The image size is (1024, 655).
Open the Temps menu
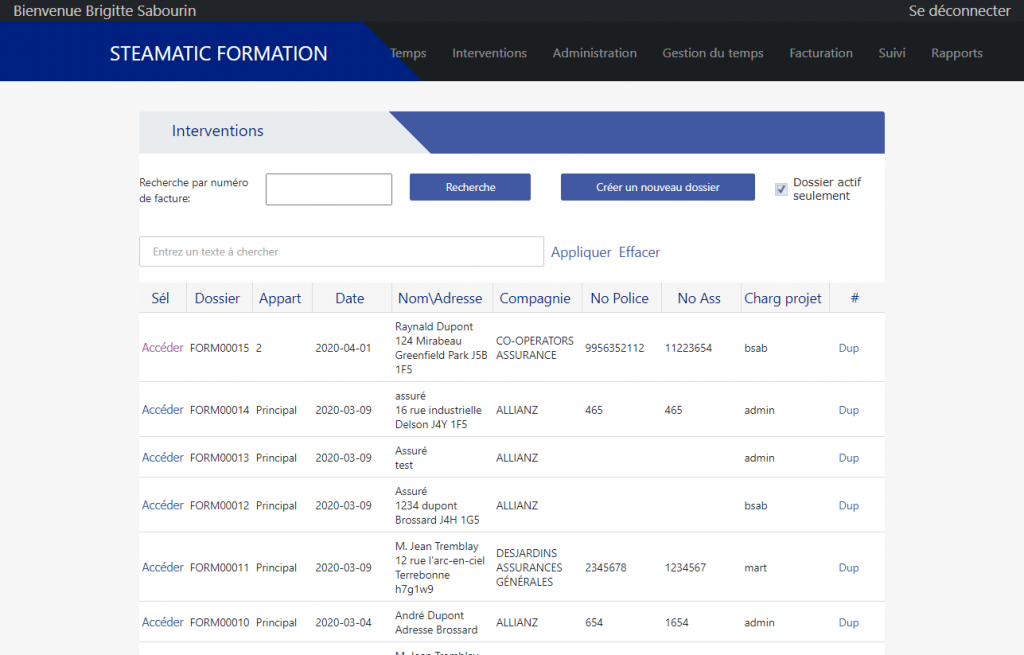(408, 54)
